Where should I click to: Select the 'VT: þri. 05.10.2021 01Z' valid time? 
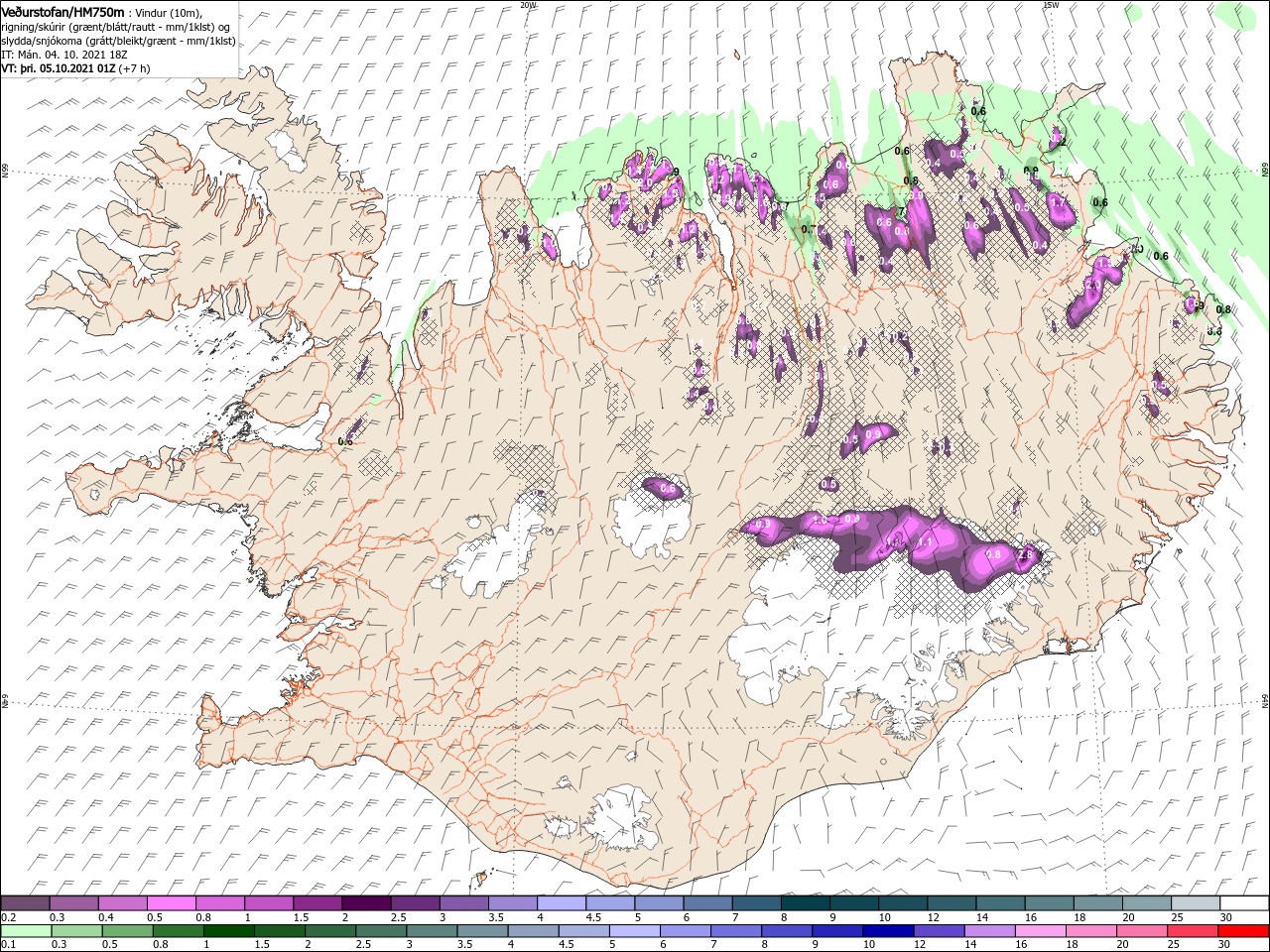(60, 68)
